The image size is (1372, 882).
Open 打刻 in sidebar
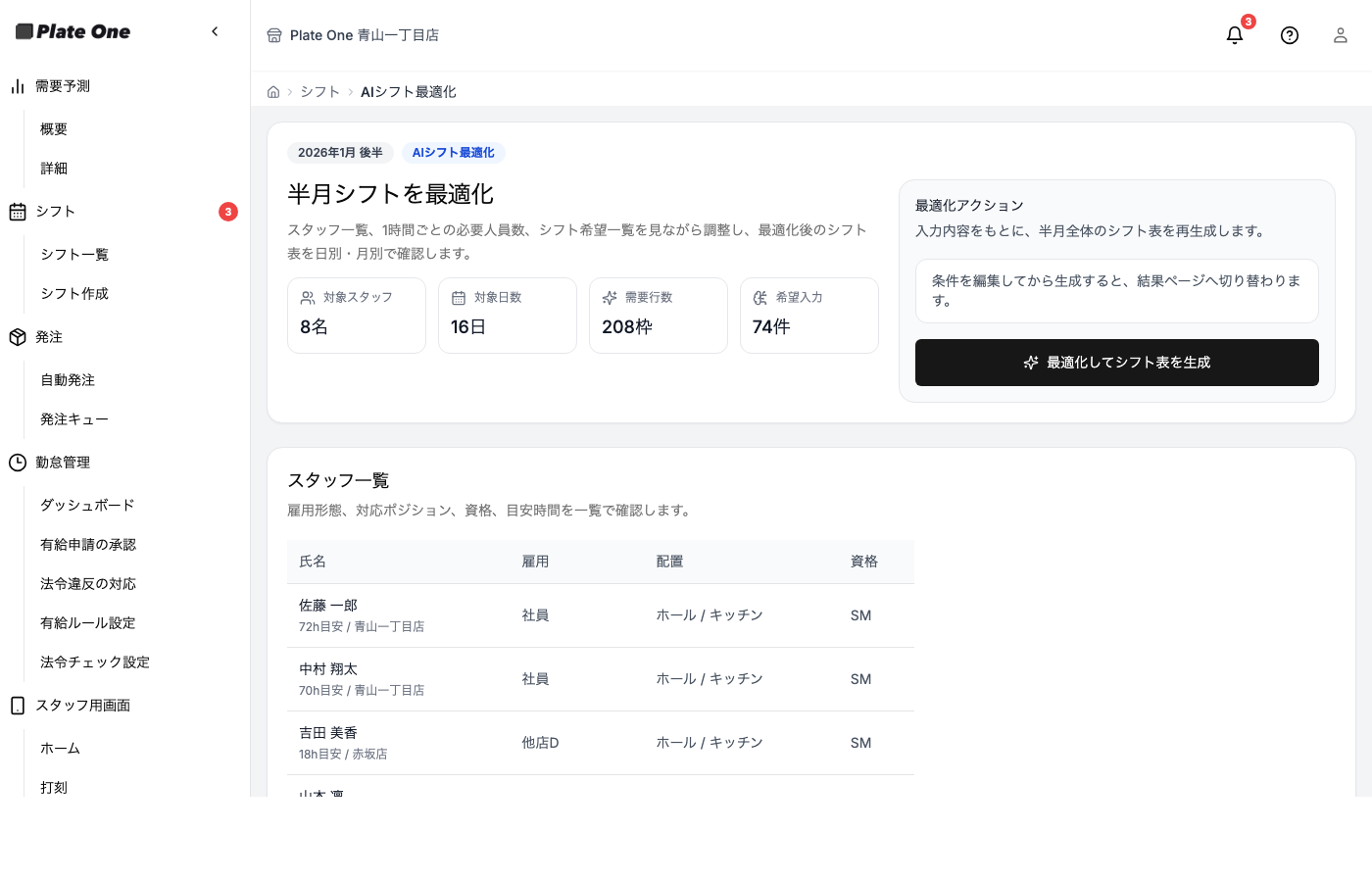pos(54,787)
